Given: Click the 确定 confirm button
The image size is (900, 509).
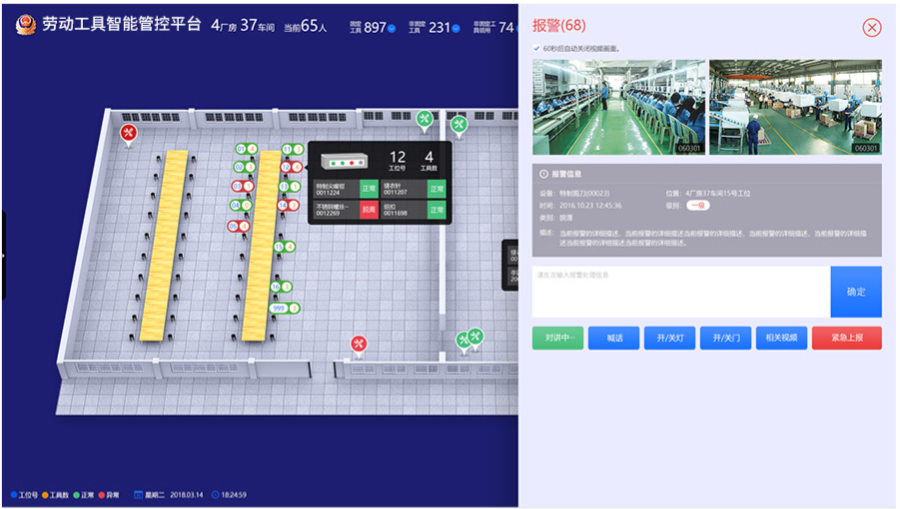Looking at the screenshot, I should point(856,292).
